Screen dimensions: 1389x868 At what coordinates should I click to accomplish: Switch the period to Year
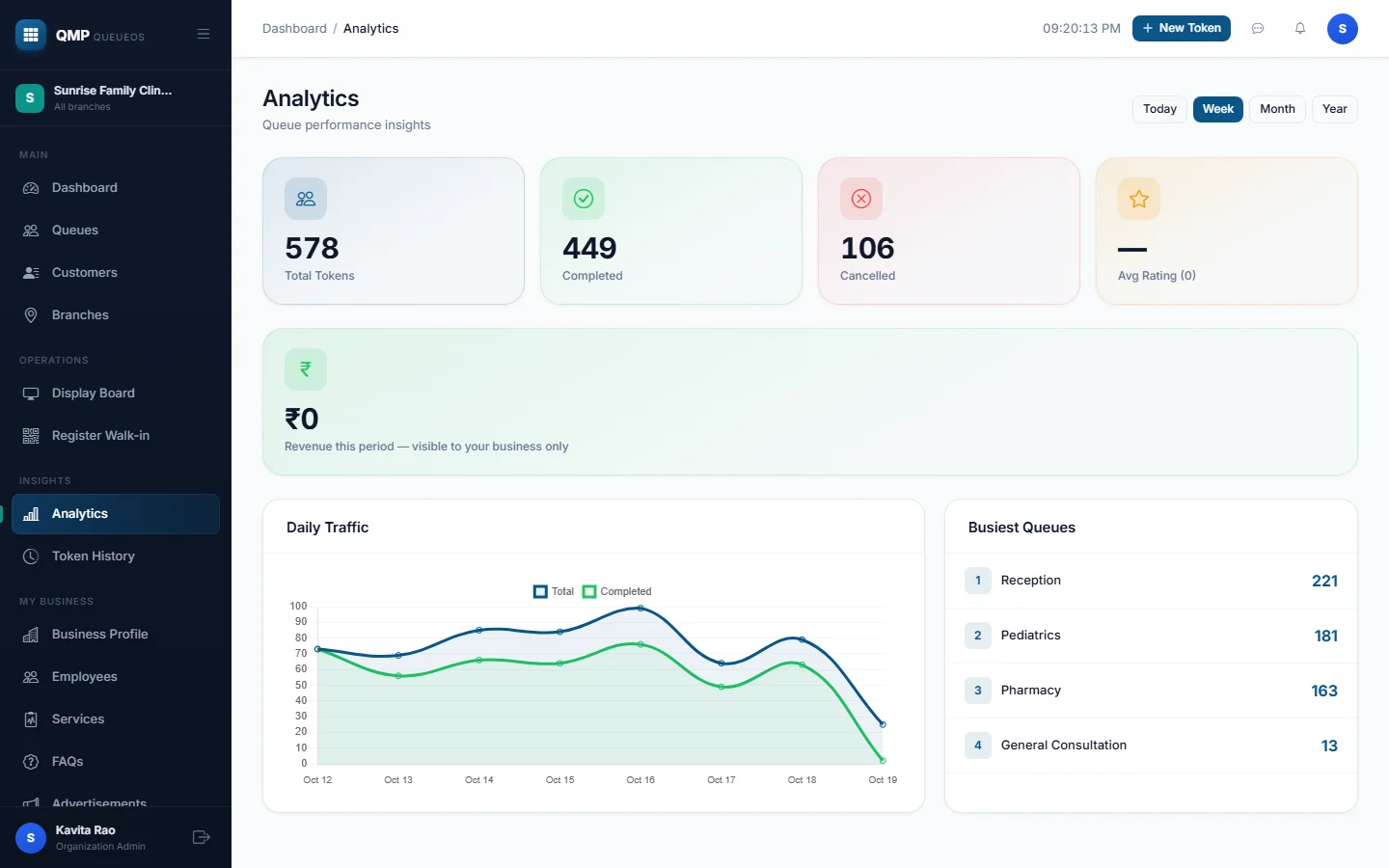tap(1335, 109)
